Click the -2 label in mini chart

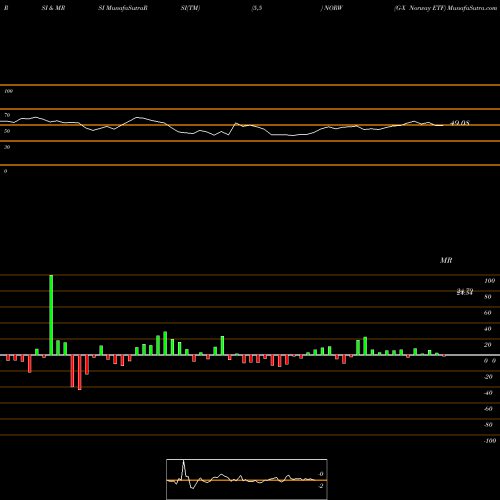click(320, 486)
